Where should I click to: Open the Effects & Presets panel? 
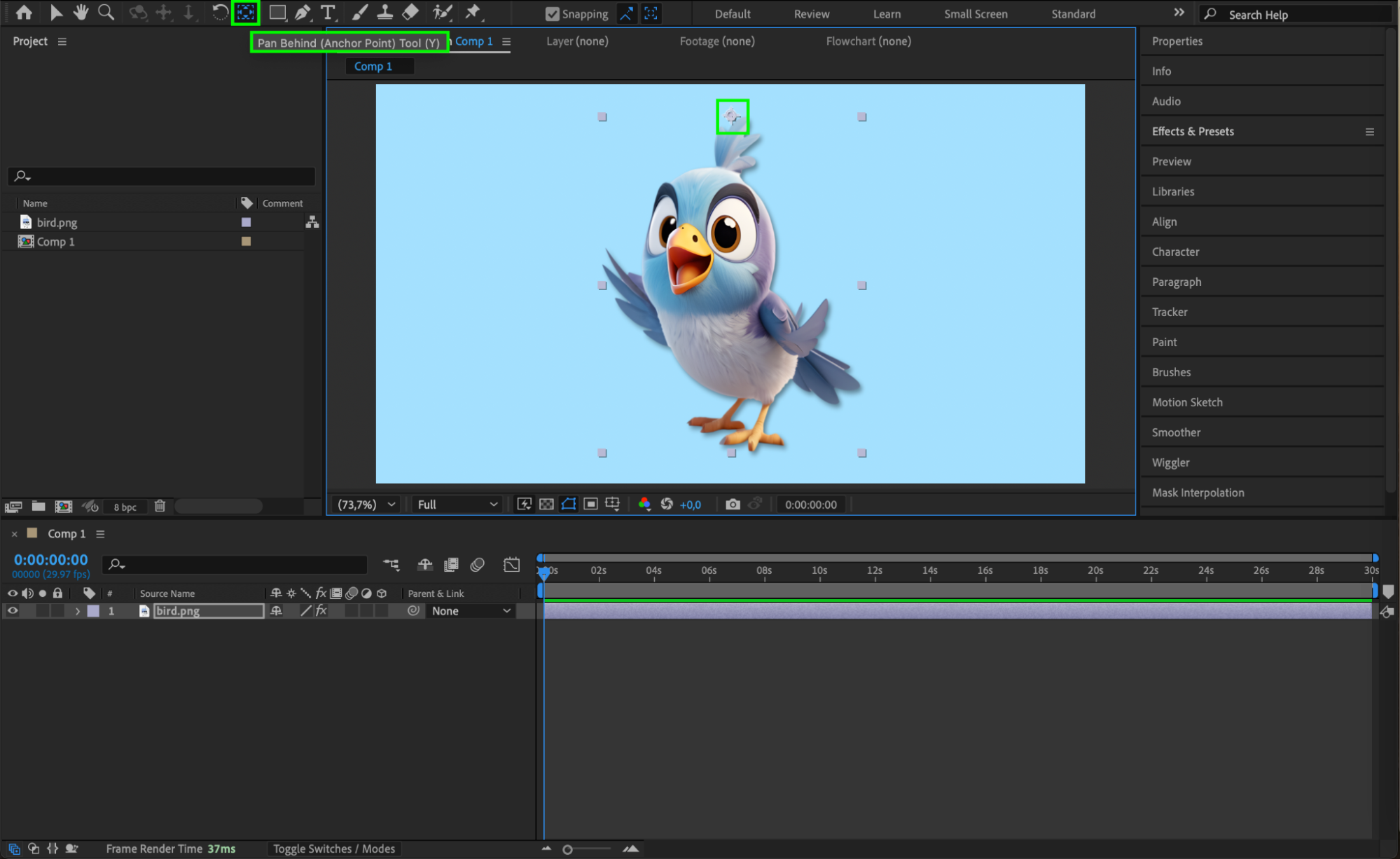(x=1193, y=131)
